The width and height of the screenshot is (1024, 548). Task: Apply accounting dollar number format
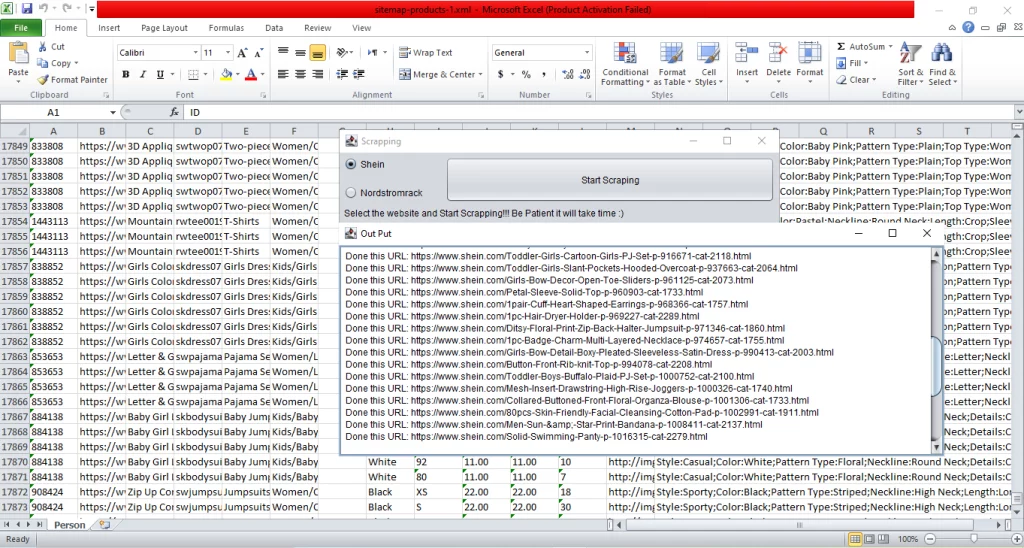501,74
